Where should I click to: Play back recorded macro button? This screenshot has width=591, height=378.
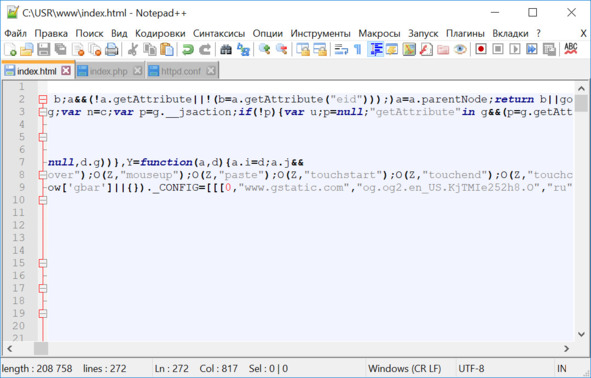click(x=514, y=49)
